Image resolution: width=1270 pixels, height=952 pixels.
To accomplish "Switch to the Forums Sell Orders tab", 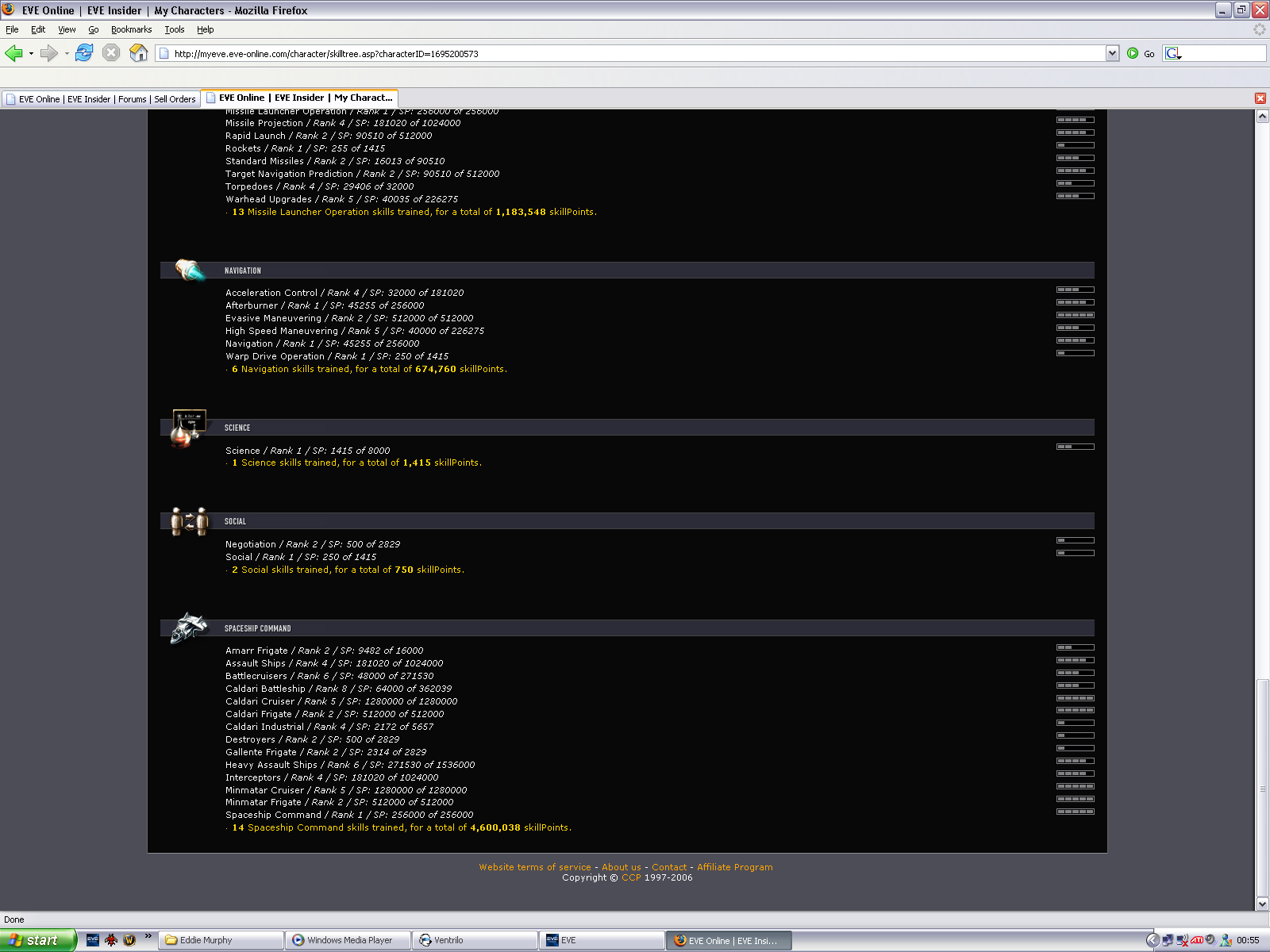I will 101,99.
